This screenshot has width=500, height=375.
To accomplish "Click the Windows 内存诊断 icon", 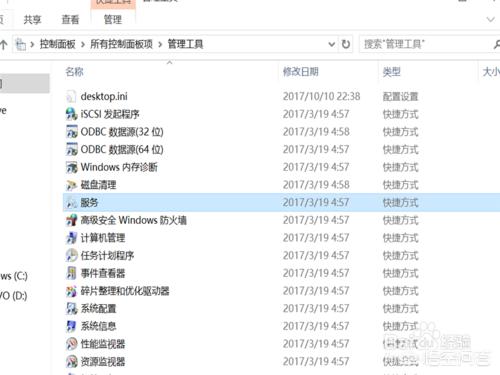I will [x=71, y=167].
